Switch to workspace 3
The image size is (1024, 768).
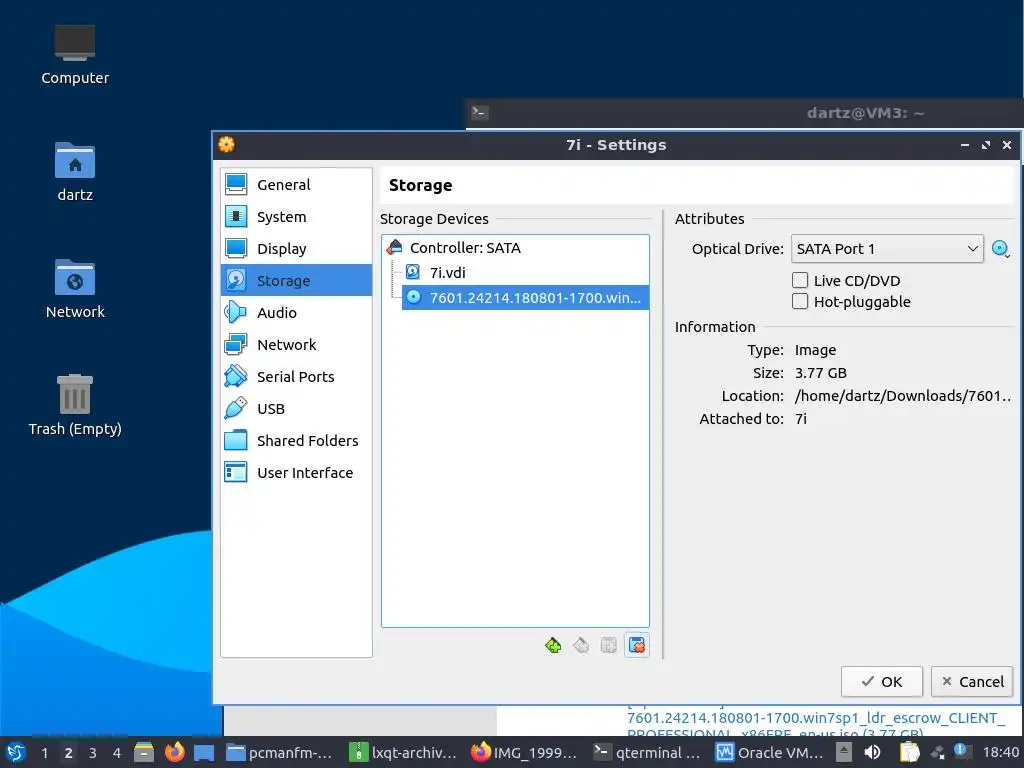coord(93,753)
